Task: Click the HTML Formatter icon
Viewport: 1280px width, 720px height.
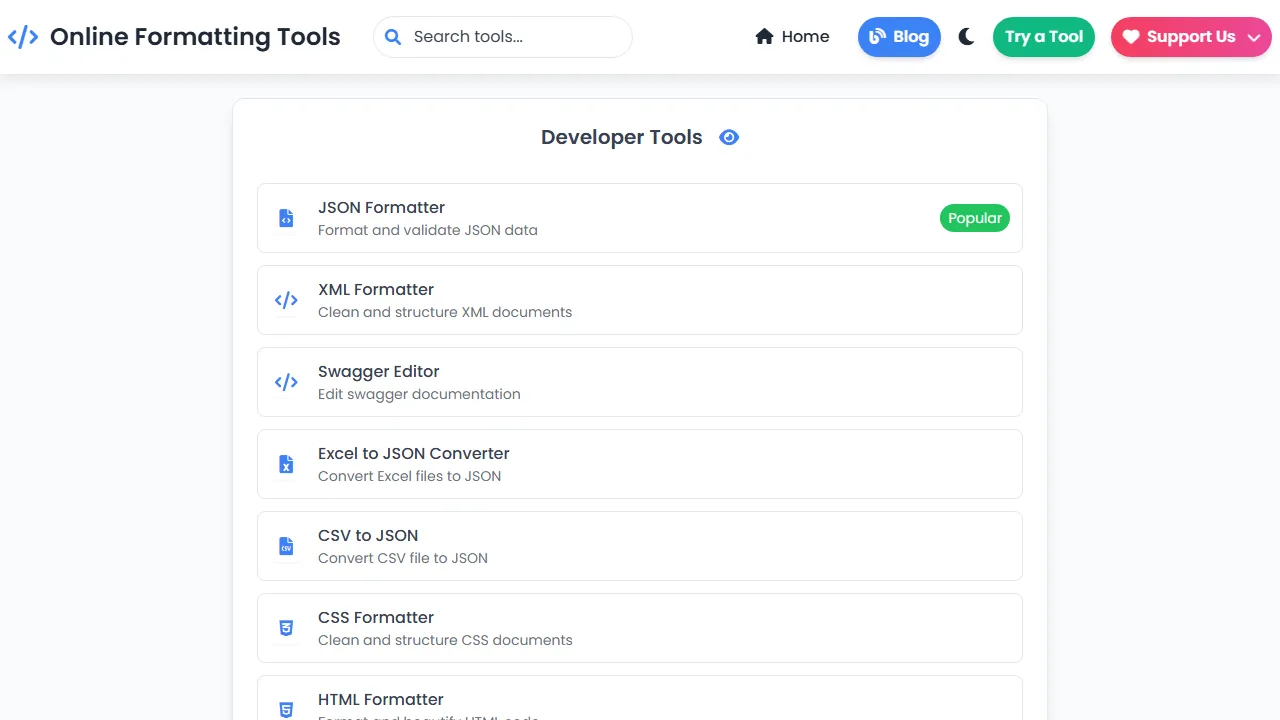Action: [286, 709]
